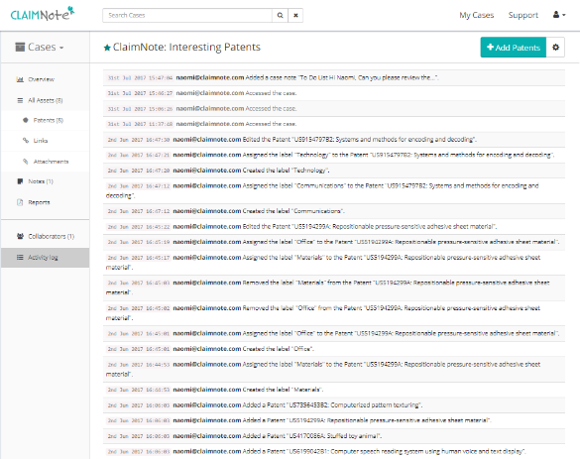Click the Attachments paperclip icon
The image size is (580, 459).
tap(26, 161)
